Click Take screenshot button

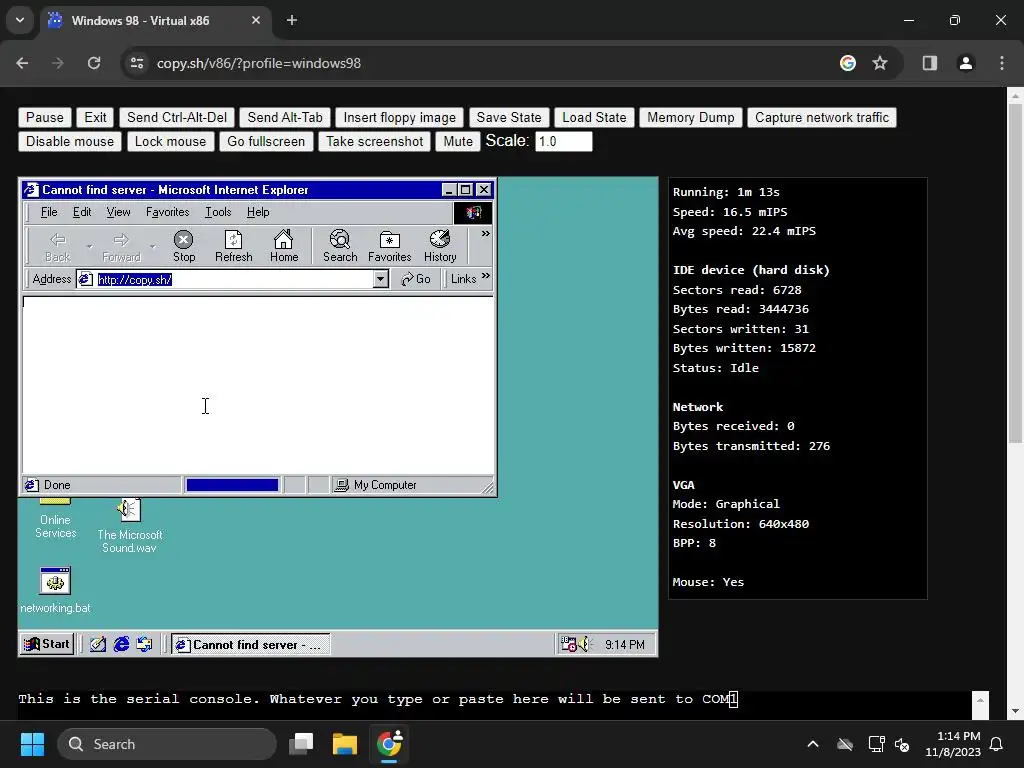(x=374, y=141)
